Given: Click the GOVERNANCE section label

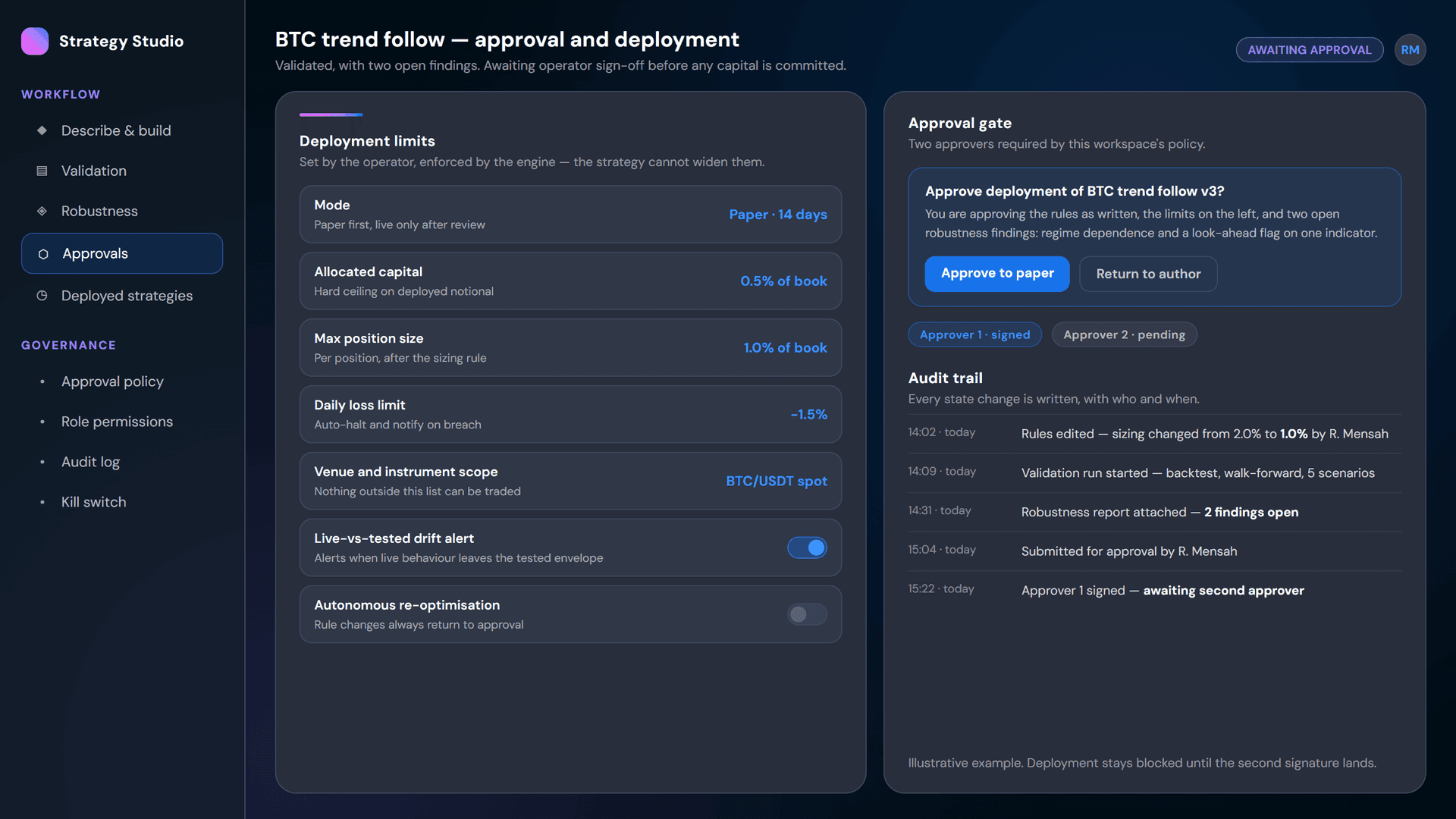Looking at the screenshot, I should coord(68,345).
